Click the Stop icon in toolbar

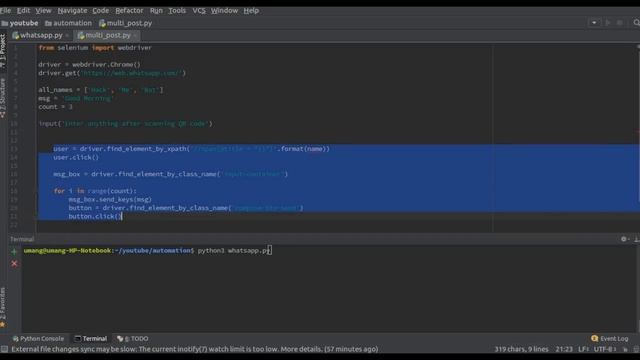pos(620,23)
